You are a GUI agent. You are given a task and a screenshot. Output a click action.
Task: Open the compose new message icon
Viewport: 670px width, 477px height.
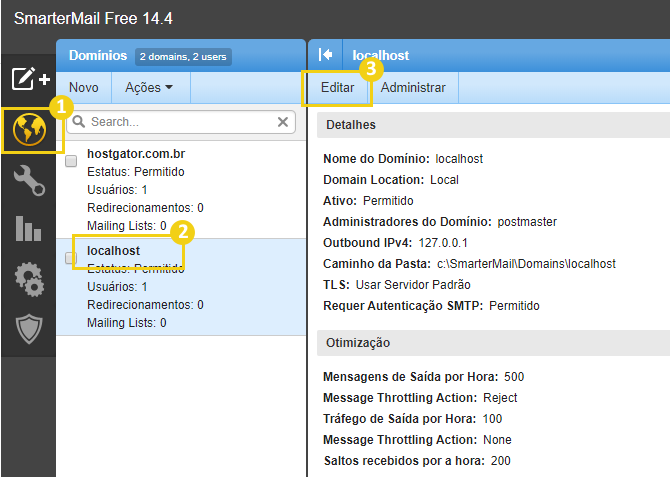coord(30,79)
